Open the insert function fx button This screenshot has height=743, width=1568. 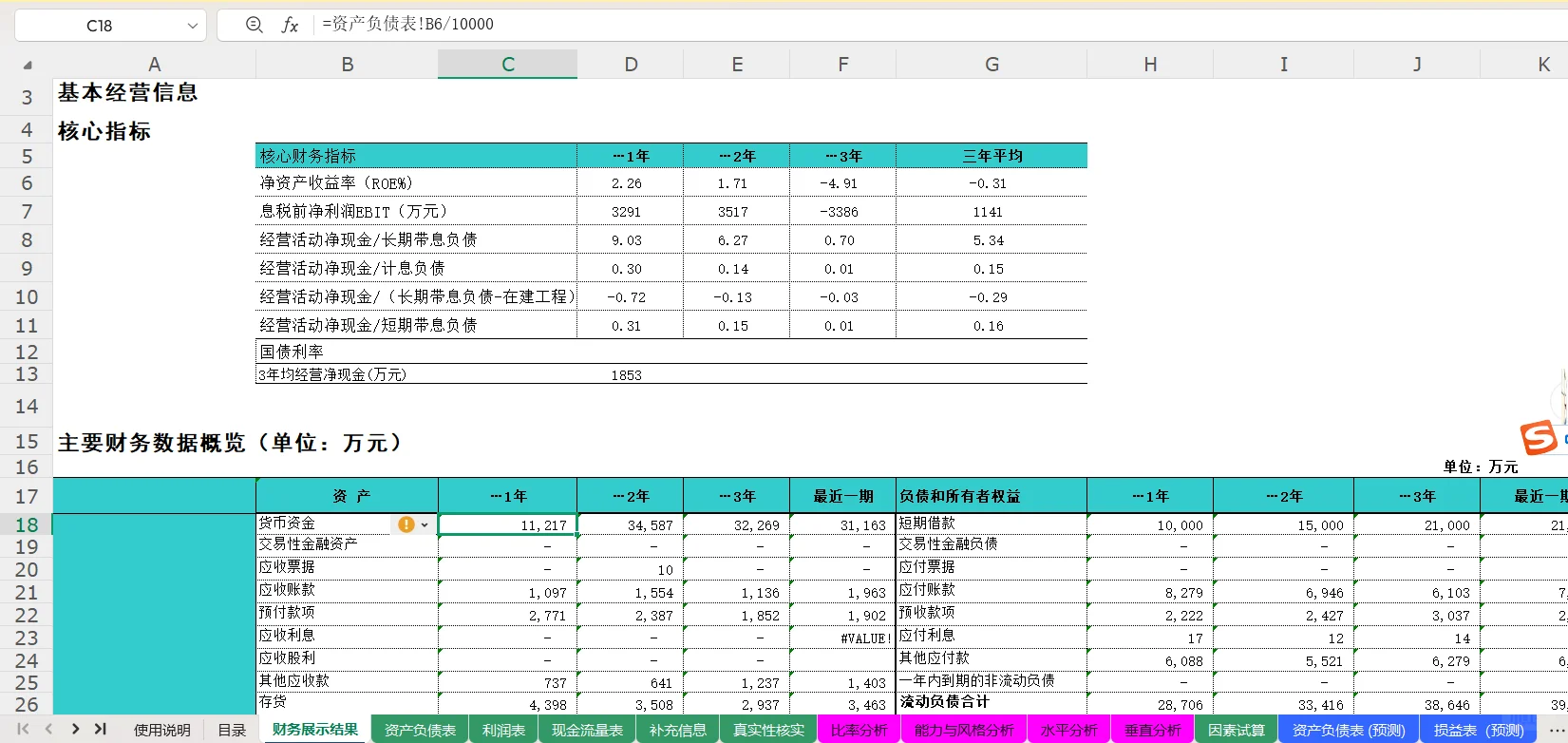(290, 25)
